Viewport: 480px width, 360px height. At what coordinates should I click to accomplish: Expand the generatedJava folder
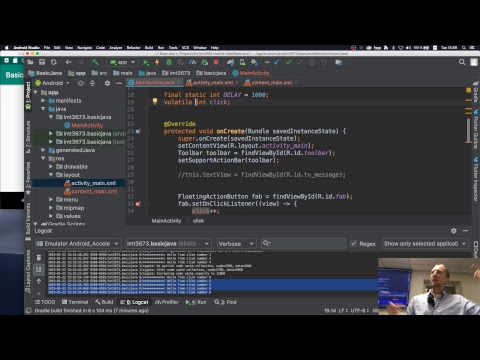tap(43, 150)
